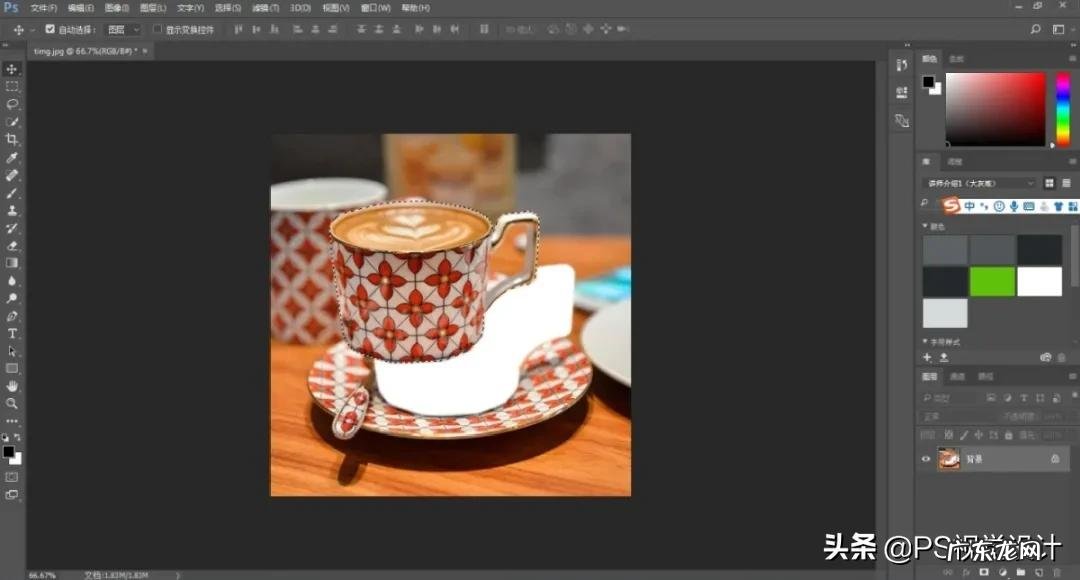Viewport: 1080px width, 580px height.
Task: Activate the Zoom tool
Action: tap(12, 403)
